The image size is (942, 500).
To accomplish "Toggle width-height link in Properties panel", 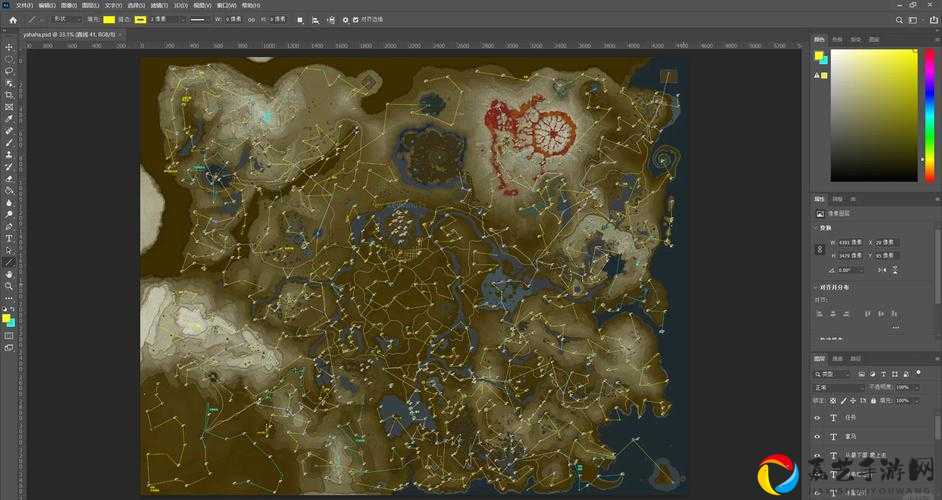I will (820, 249).
